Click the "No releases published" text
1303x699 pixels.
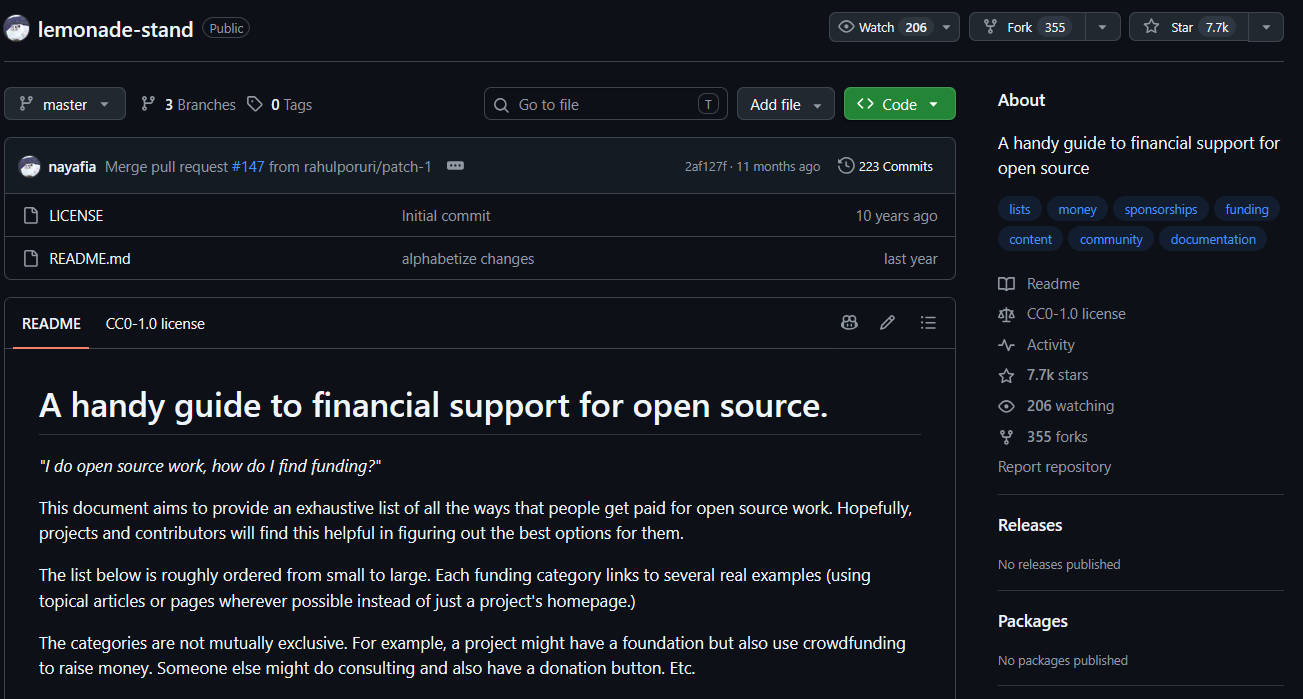[1059, 564]
